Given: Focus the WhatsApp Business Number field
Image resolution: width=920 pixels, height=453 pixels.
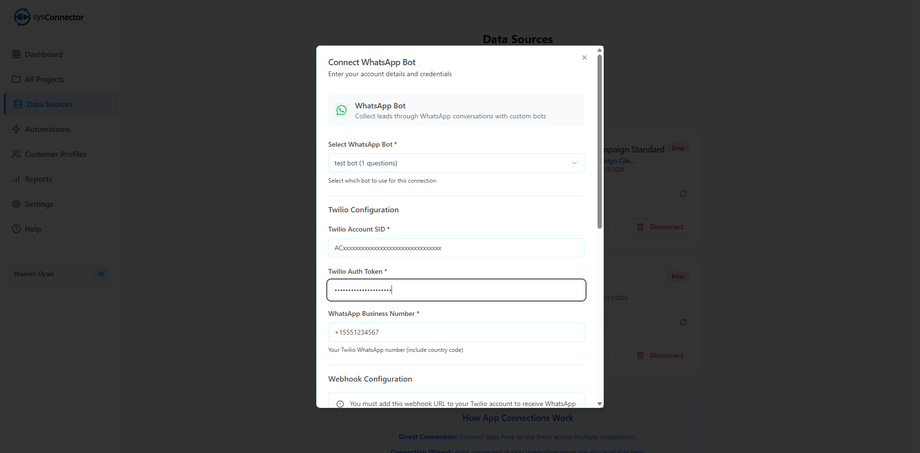Looking at the screenshot, I should point(456,332).
